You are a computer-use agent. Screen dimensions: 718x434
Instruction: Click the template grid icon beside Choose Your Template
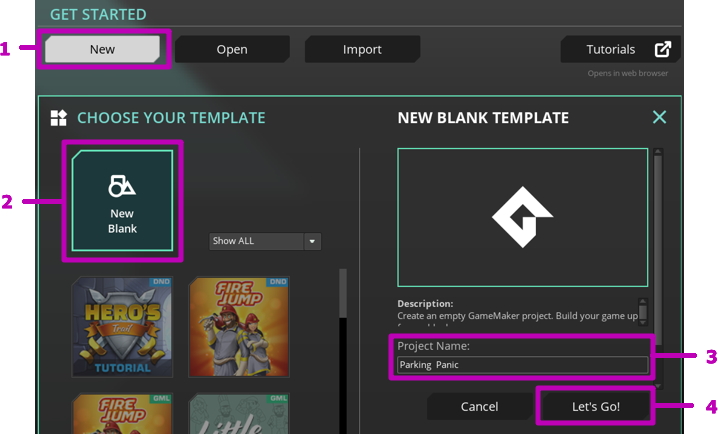[59, 118]
